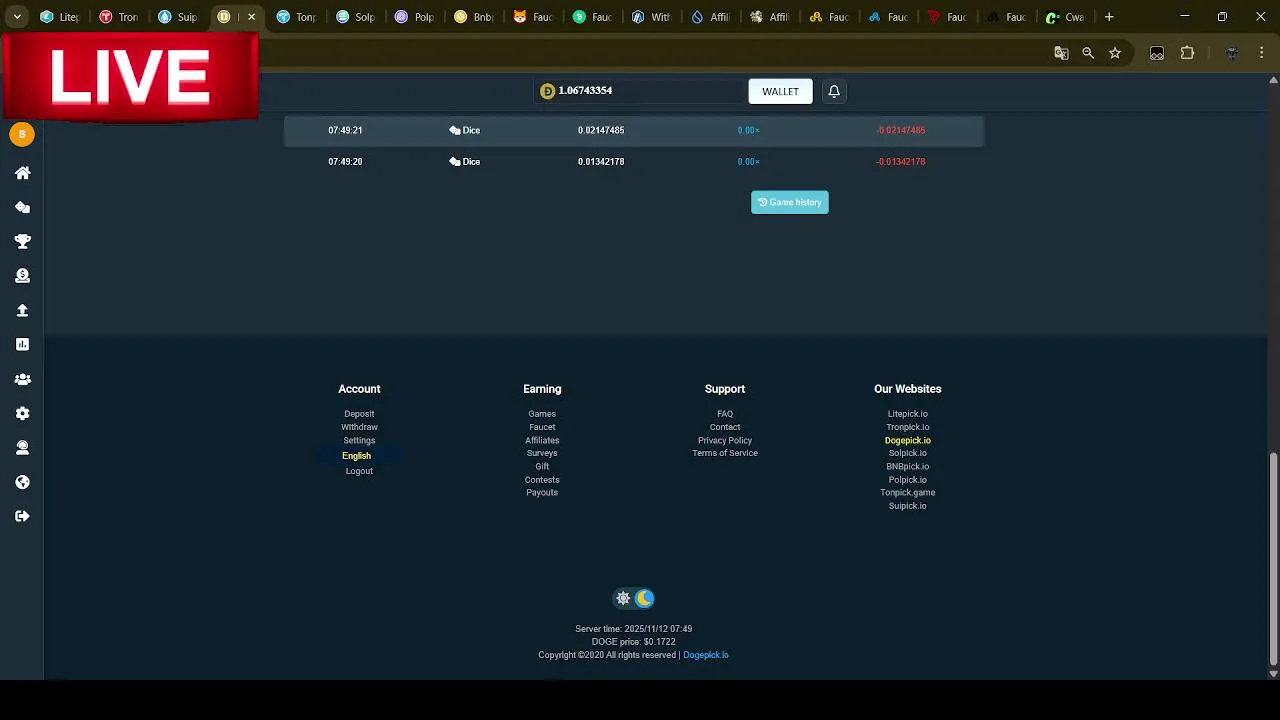
Task: Open the Privacy Policy link
Action: click(x=725, y=440)
